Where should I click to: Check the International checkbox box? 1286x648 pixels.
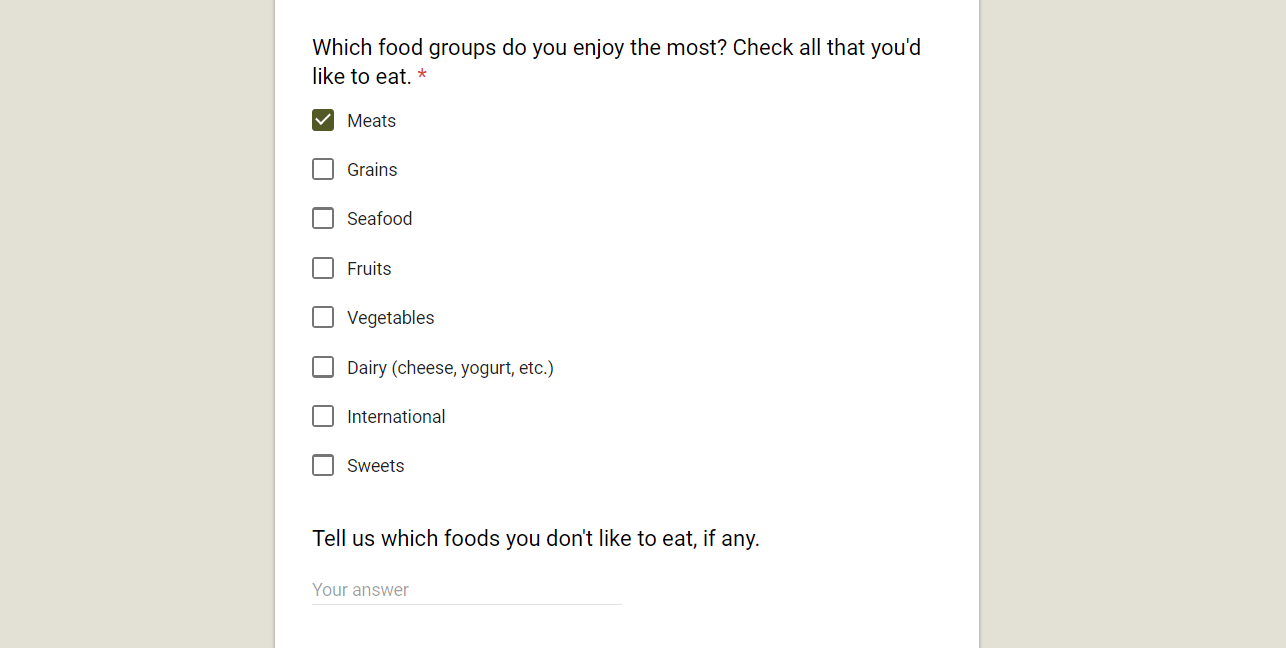point(323,416)
